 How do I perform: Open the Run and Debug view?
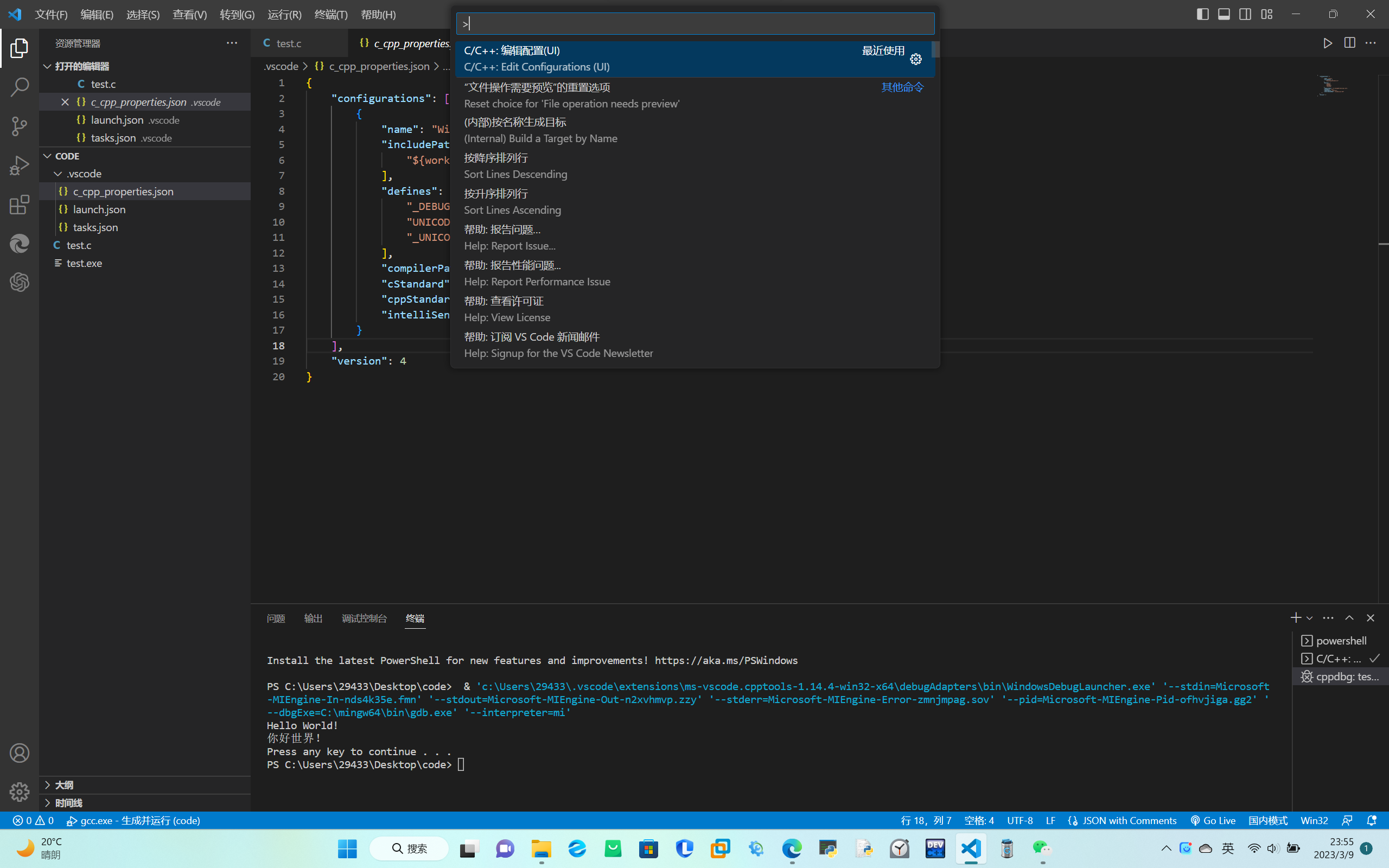[x=19, y=165]
